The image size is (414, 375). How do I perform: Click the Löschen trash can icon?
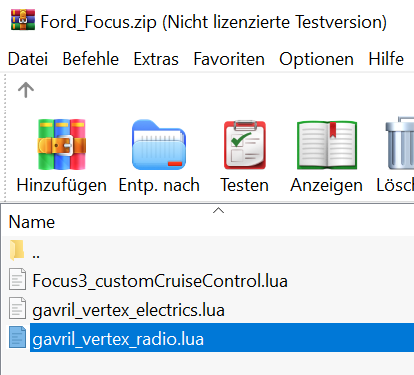[x=400, y=143]
